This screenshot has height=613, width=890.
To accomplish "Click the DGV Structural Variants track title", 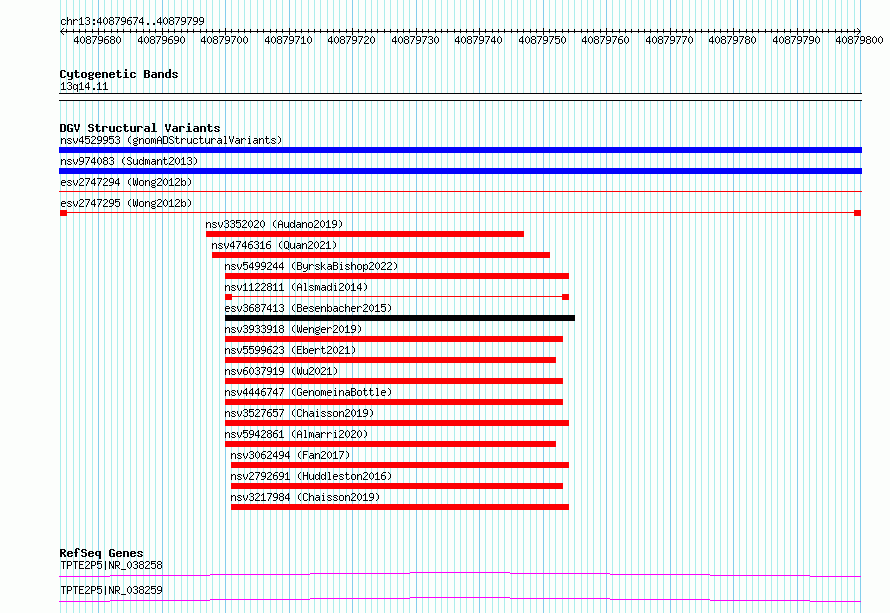I will pos(140,128).
